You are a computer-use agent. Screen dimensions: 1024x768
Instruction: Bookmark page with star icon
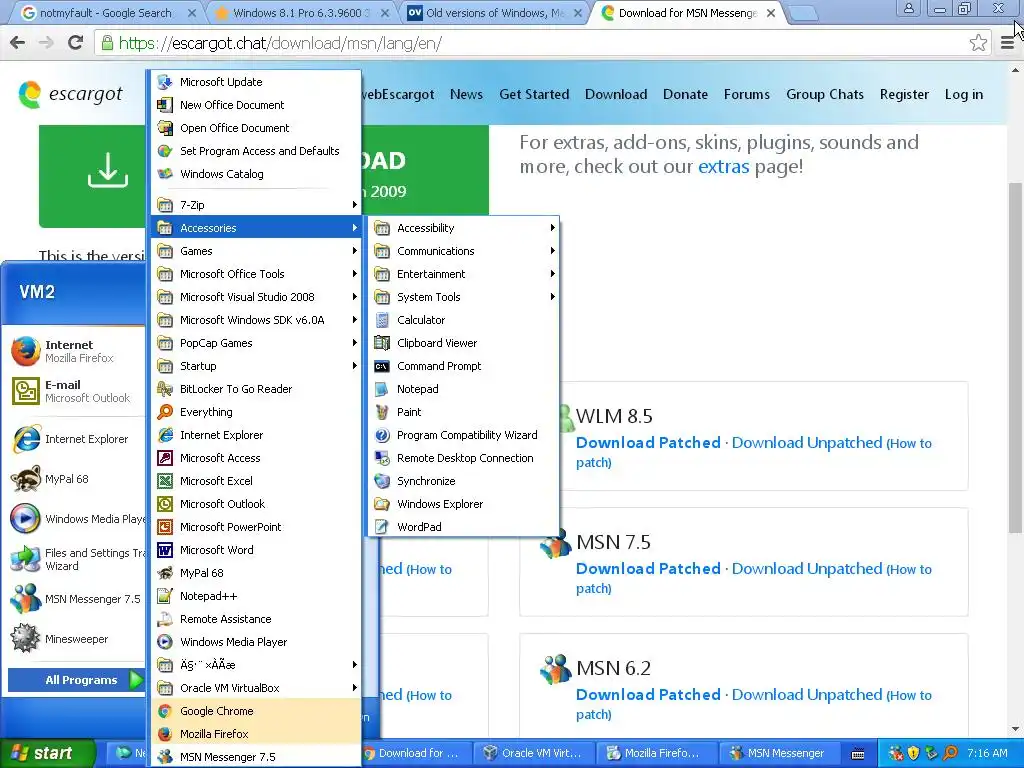point(978,43)
